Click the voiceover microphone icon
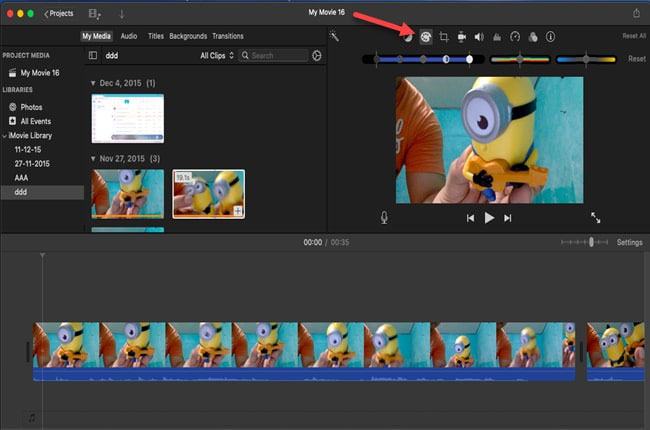Screen dimensions: 650x430 (384, 217)
